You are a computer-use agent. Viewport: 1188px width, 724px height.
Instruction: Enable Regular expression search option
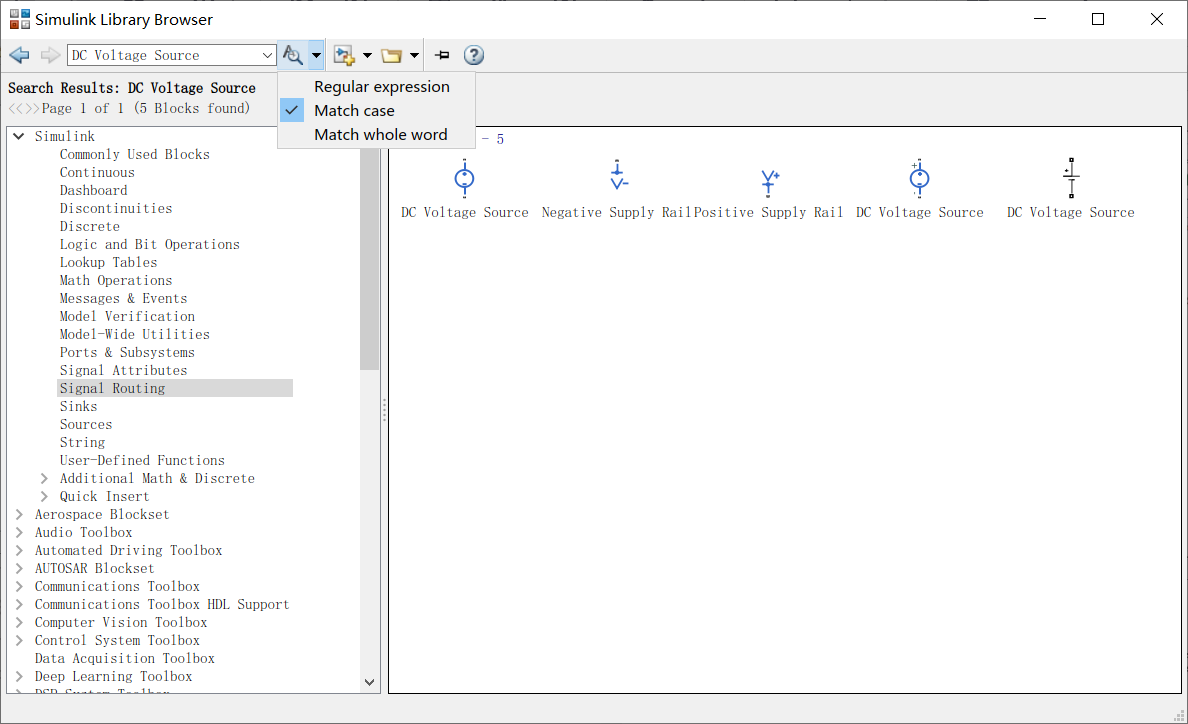click(382, 86)
